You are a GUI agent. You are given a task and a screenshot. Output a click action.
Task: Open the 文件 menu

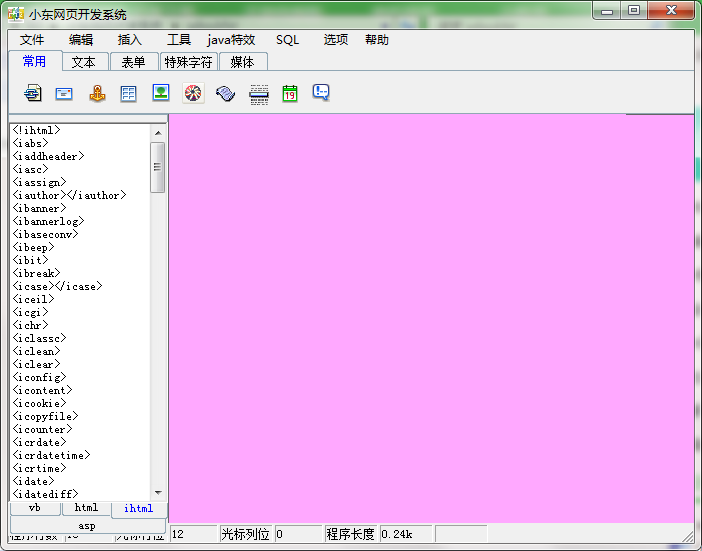pyautogui.click(x=32, y=40)
